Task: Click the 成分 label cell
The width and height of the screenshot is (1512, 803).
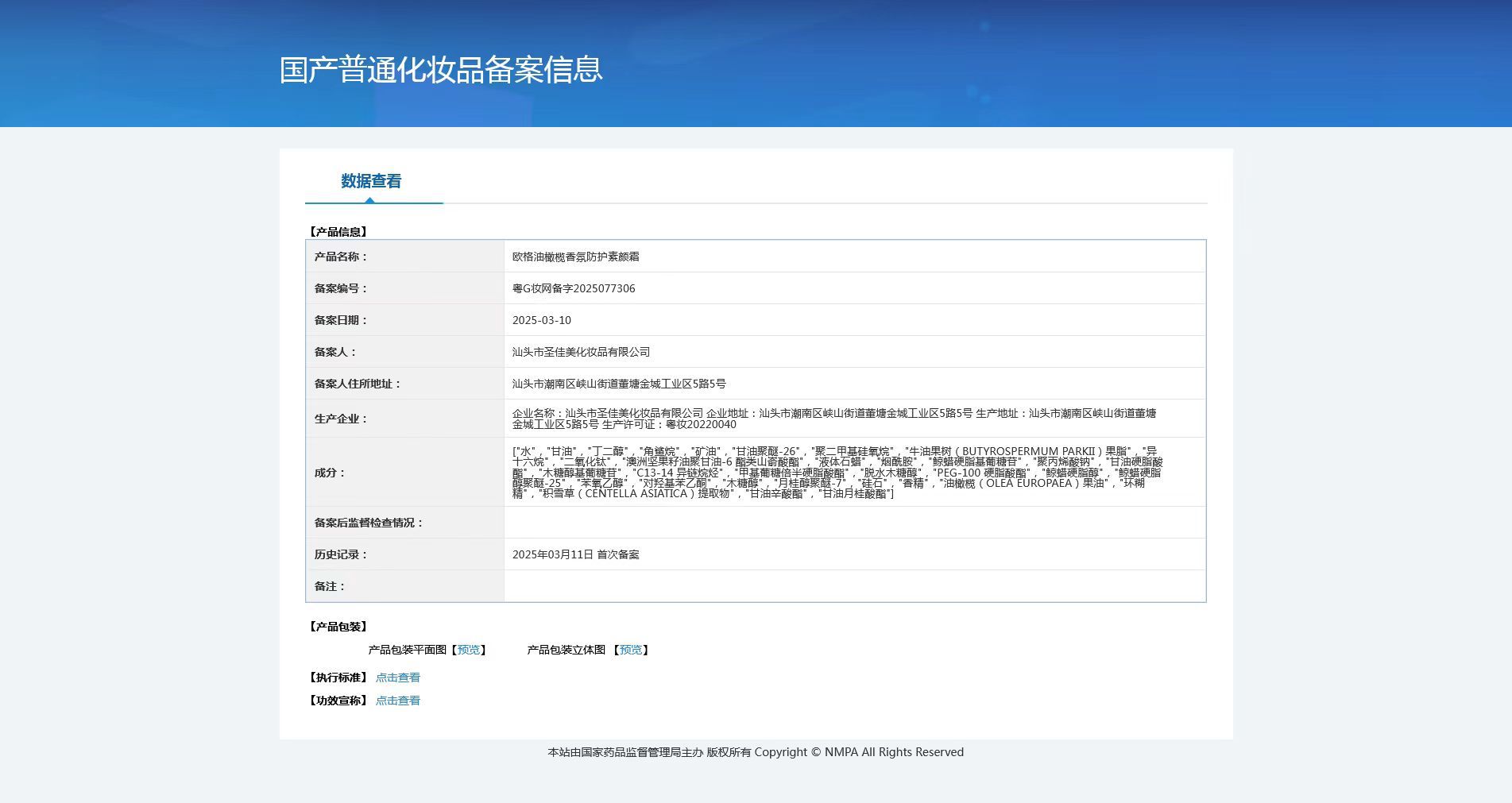Action: coord(405,473)
